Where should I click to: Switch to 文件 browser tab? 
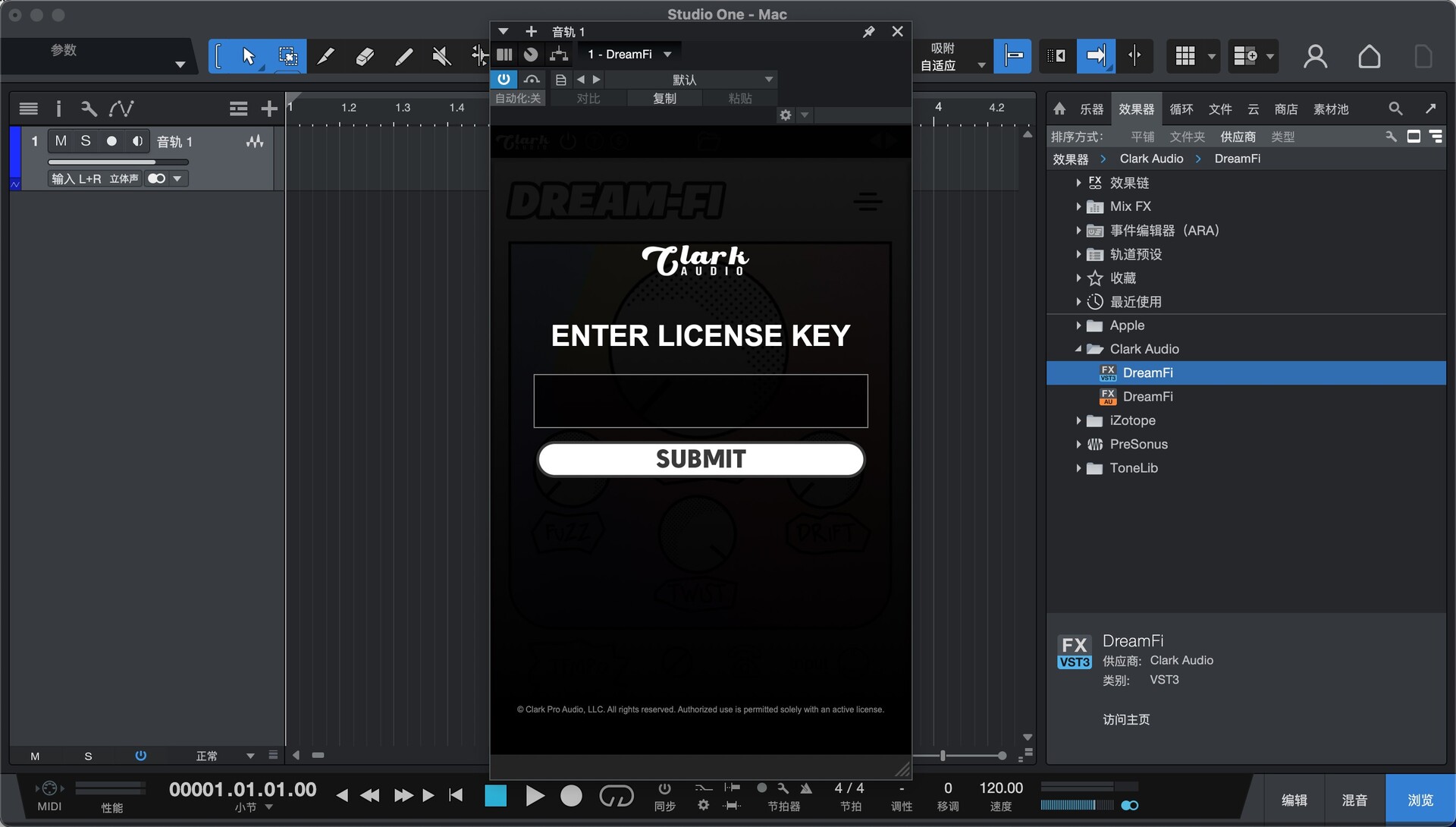pos(1219,109)
